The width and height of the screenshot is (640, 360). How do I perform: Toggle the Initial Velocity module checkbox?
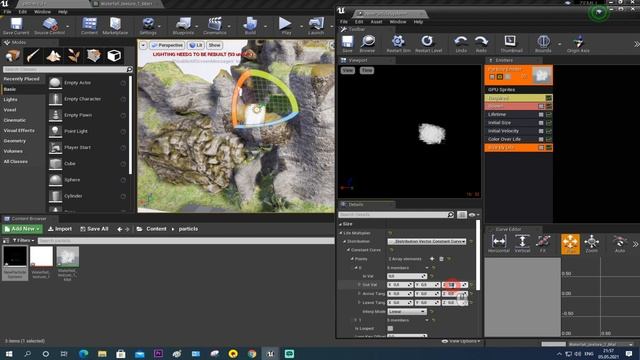point(541,131)
